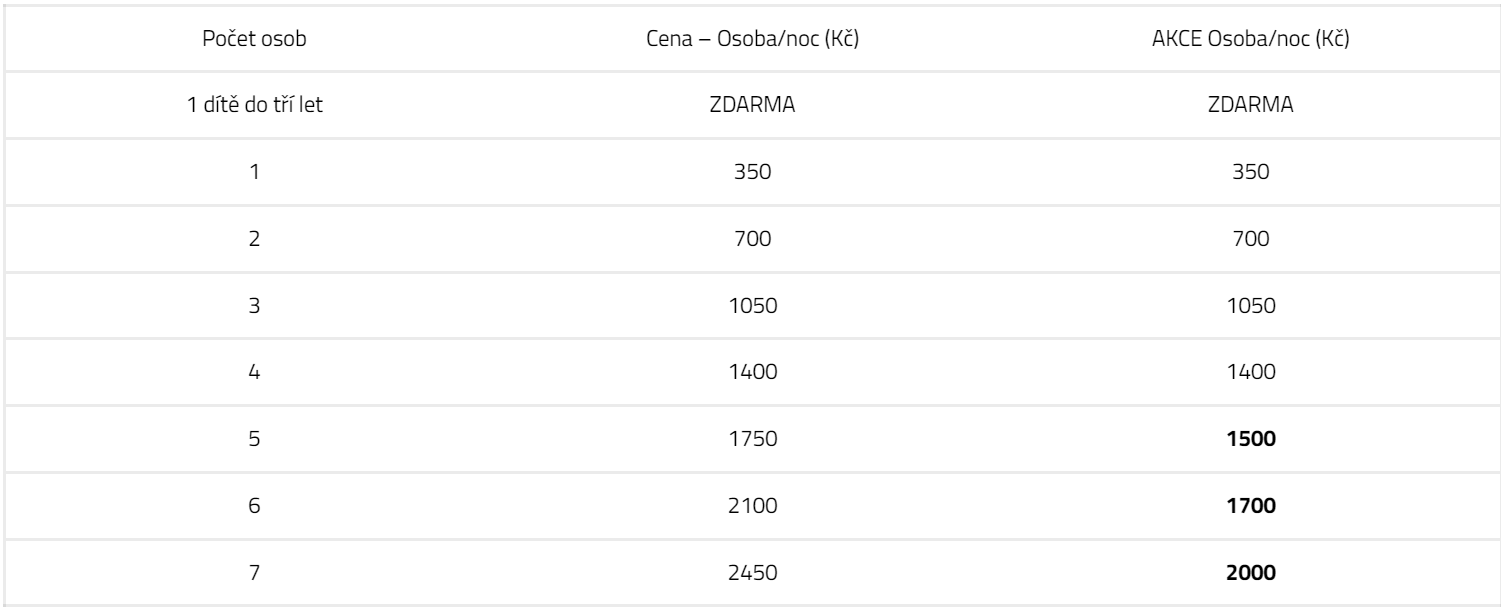The image size is (1501, 611).
Task: Click 700 in the Cena column
Action: [x=753, y=238]
